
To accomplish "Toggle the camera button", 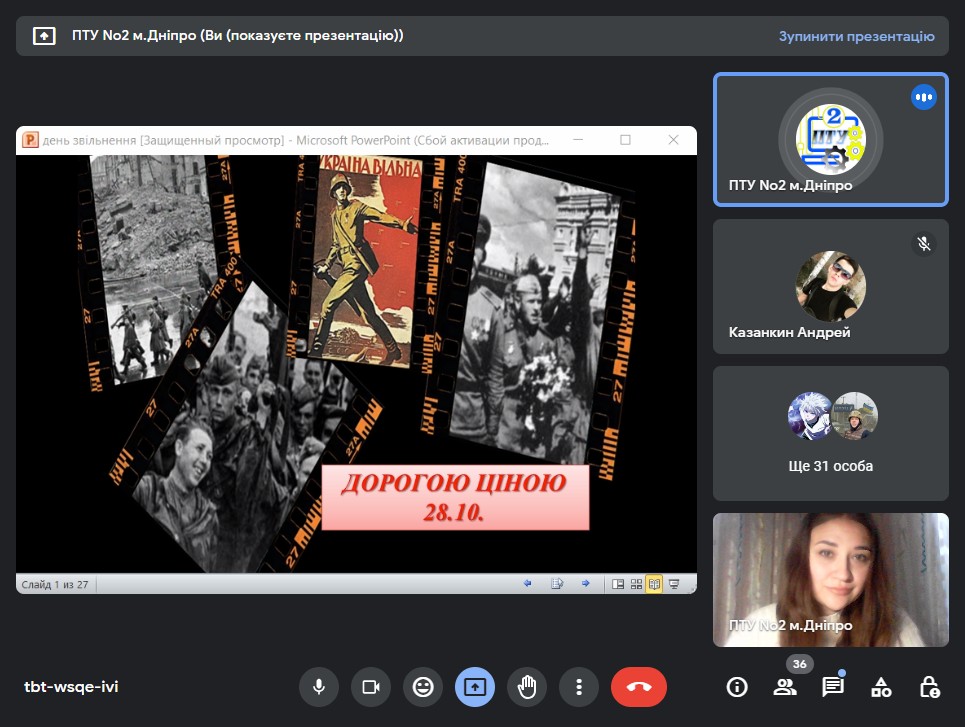I will (371, 687).
